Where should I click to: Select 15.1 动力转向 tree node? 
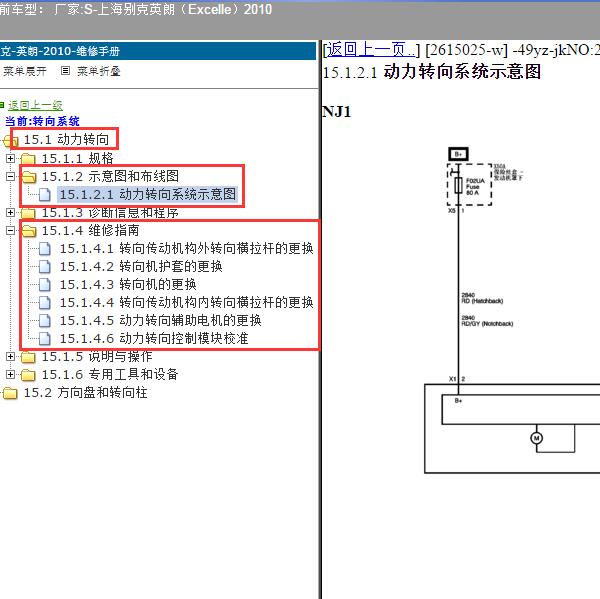tap(66, 139)
